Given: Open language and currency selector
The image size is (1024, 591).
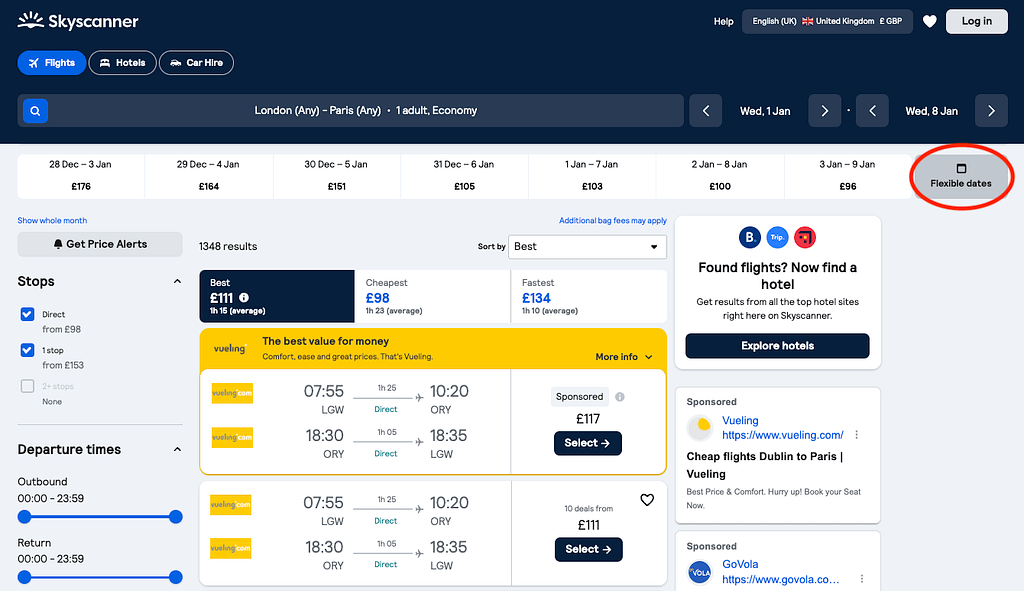Looking at the screenshot, I should (x=827, y=22).
